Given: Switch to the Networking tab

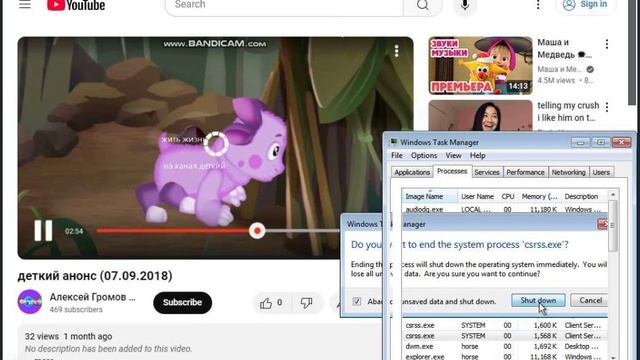Looking at the screenshot, I should tap(569, 172).
